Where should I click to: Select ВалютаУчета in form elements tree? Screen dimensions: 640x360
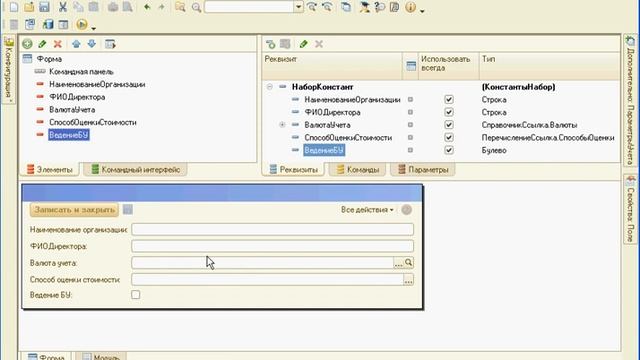pyautogui.click(x=72, y=110)
